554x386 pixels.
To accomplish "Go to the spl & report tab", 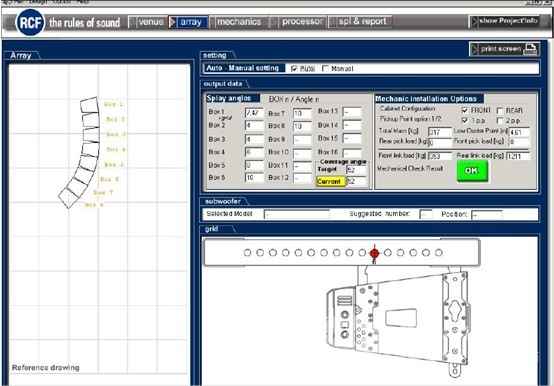I will tap(360, 22).
